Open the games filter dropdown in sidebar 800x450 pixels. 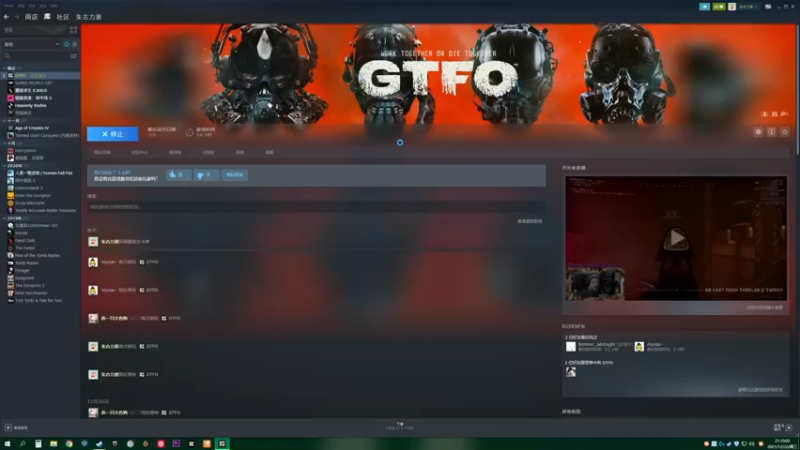(x=32, y=44)
